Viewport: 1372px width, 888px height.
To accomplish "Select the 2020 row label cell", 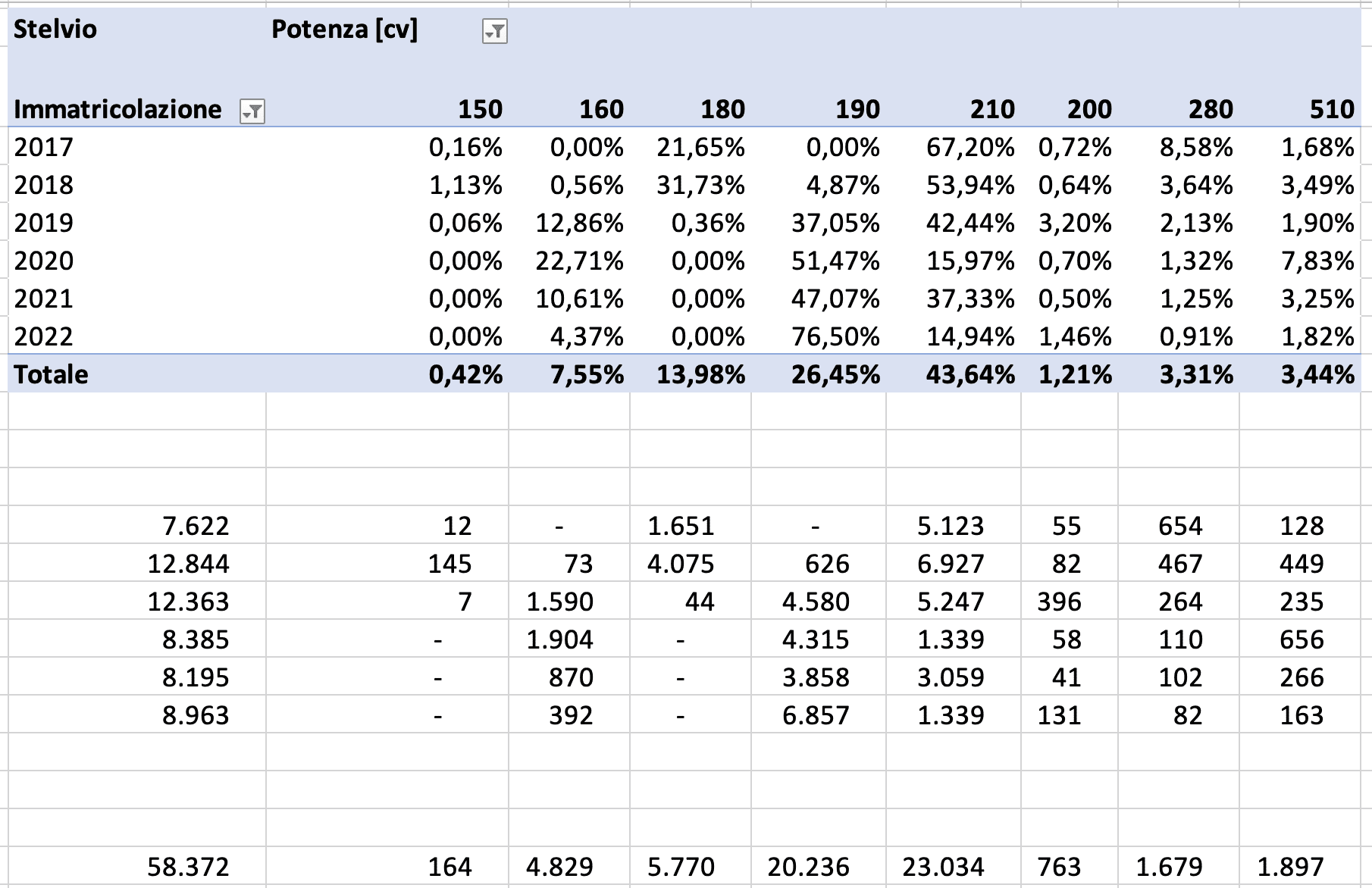I will 44,261.
